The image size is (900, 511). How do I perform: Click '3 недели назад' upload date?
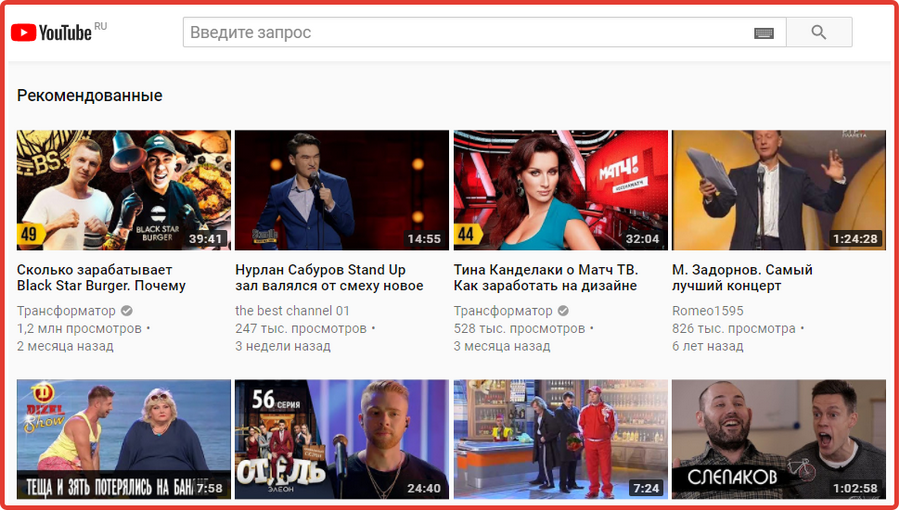pos(283,346)
